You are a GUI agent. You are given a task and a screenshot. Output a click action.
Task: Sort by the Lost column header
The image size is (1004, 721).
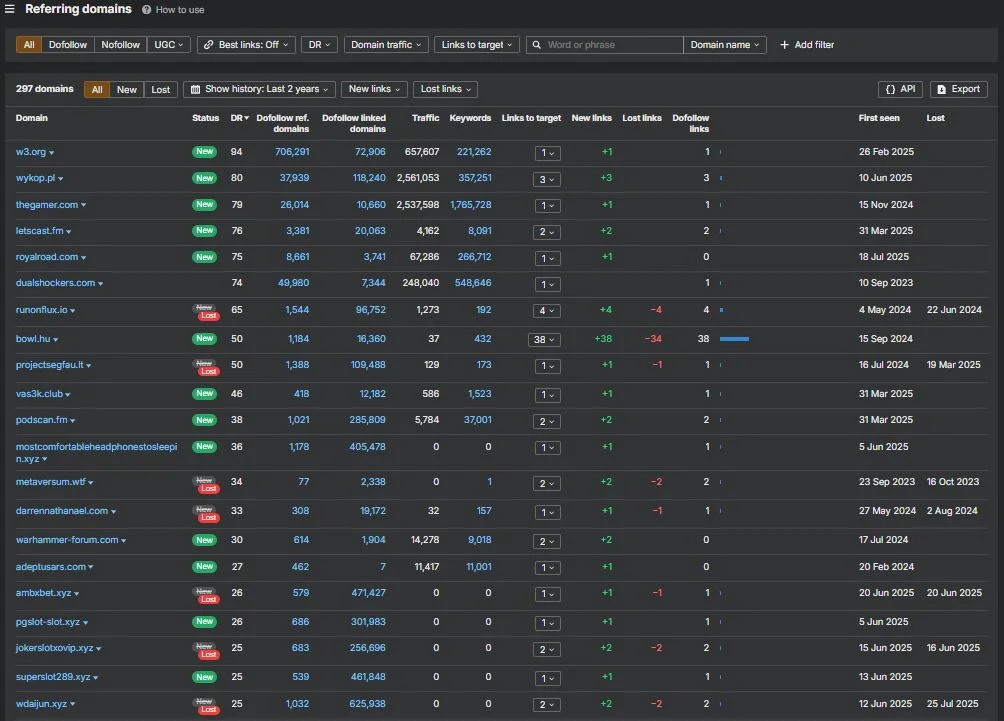pos(935,118)
